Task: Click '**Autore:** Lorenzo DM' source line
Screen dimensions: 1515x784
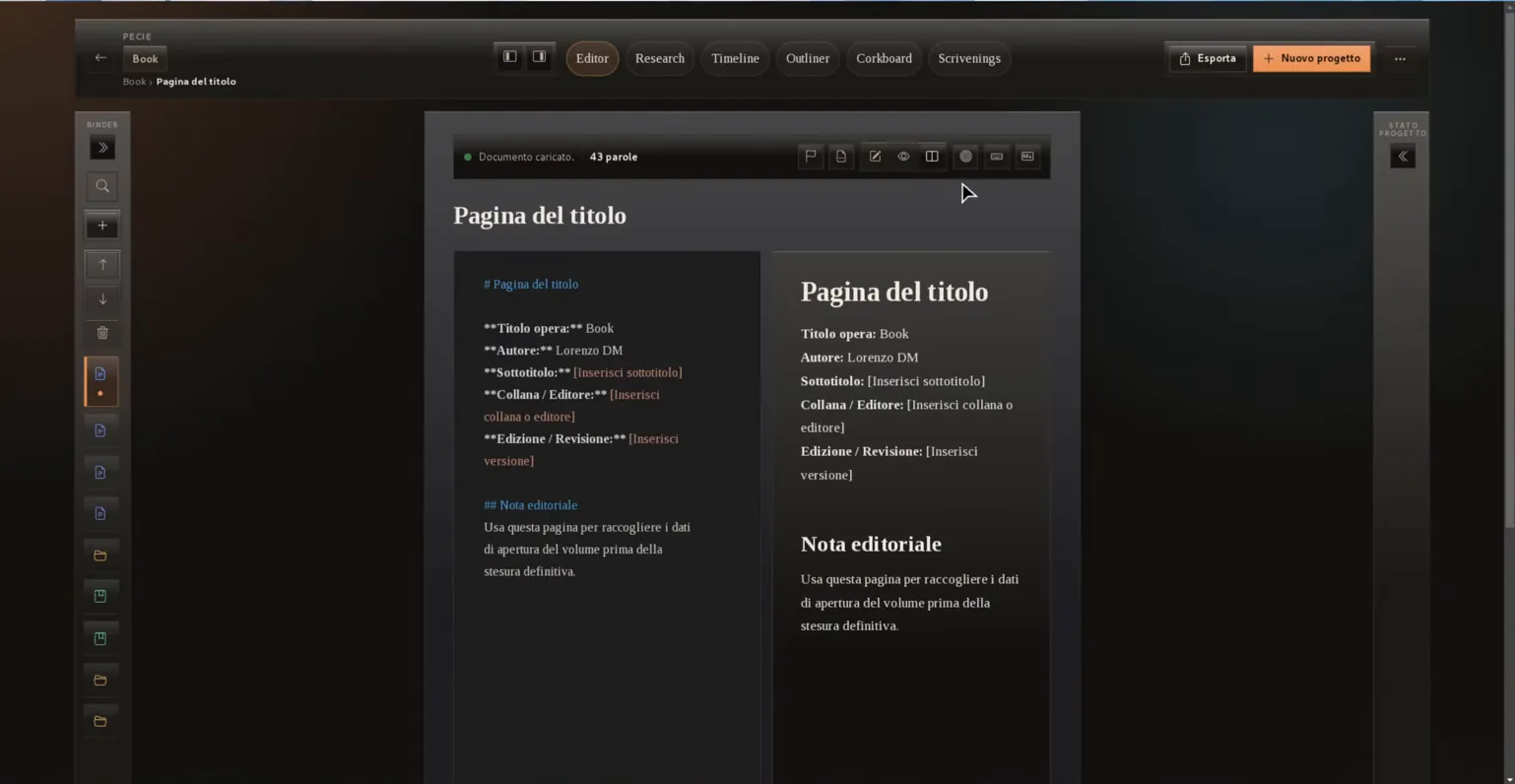Action: tap(553, 351)
